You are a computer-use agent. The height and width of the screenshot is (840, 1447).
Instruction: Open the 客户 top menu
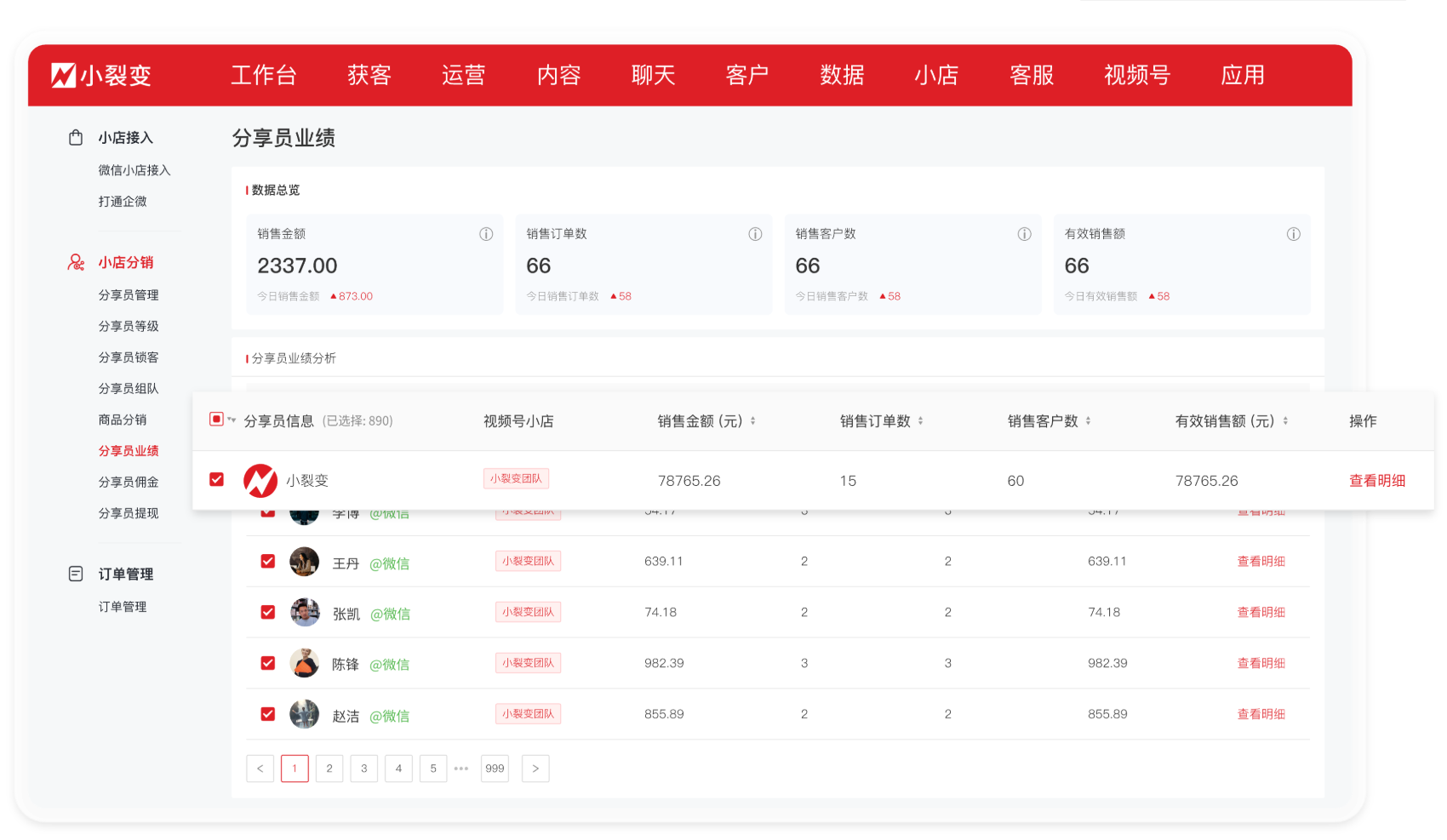pos(747,75)
